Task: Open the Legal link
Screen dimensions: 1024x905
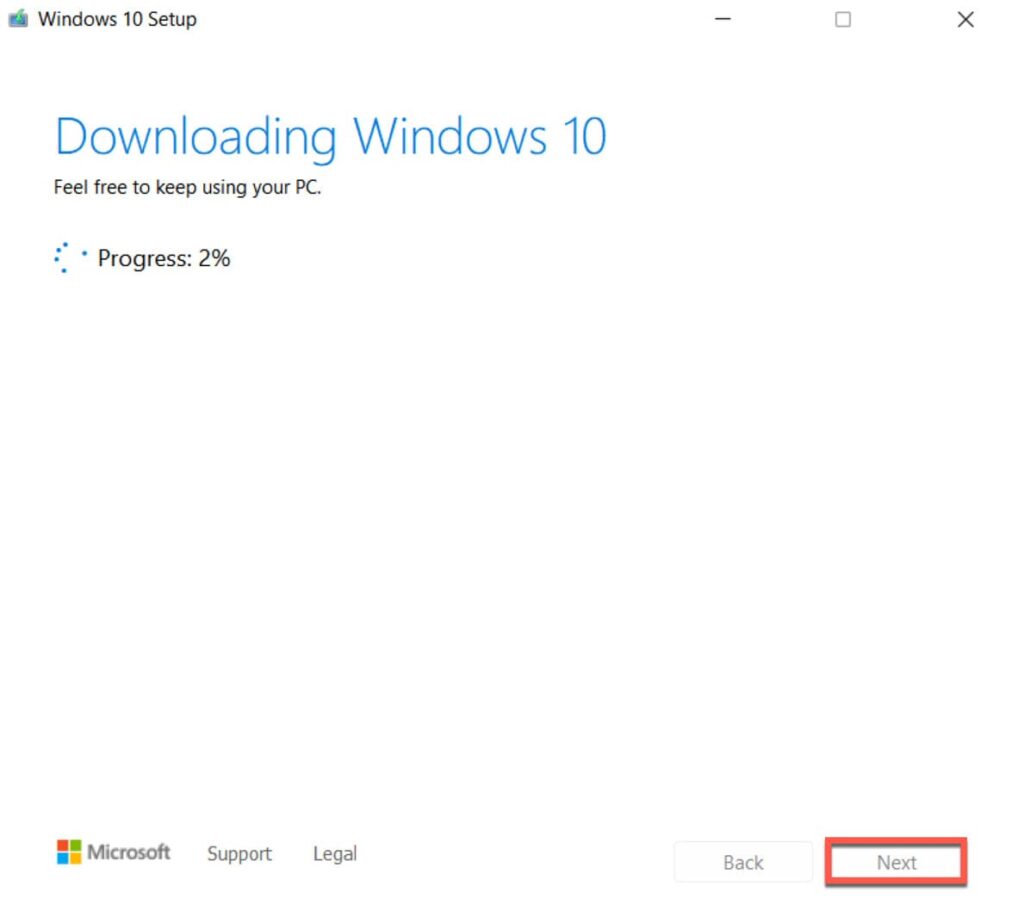Action: coord(335,853)
